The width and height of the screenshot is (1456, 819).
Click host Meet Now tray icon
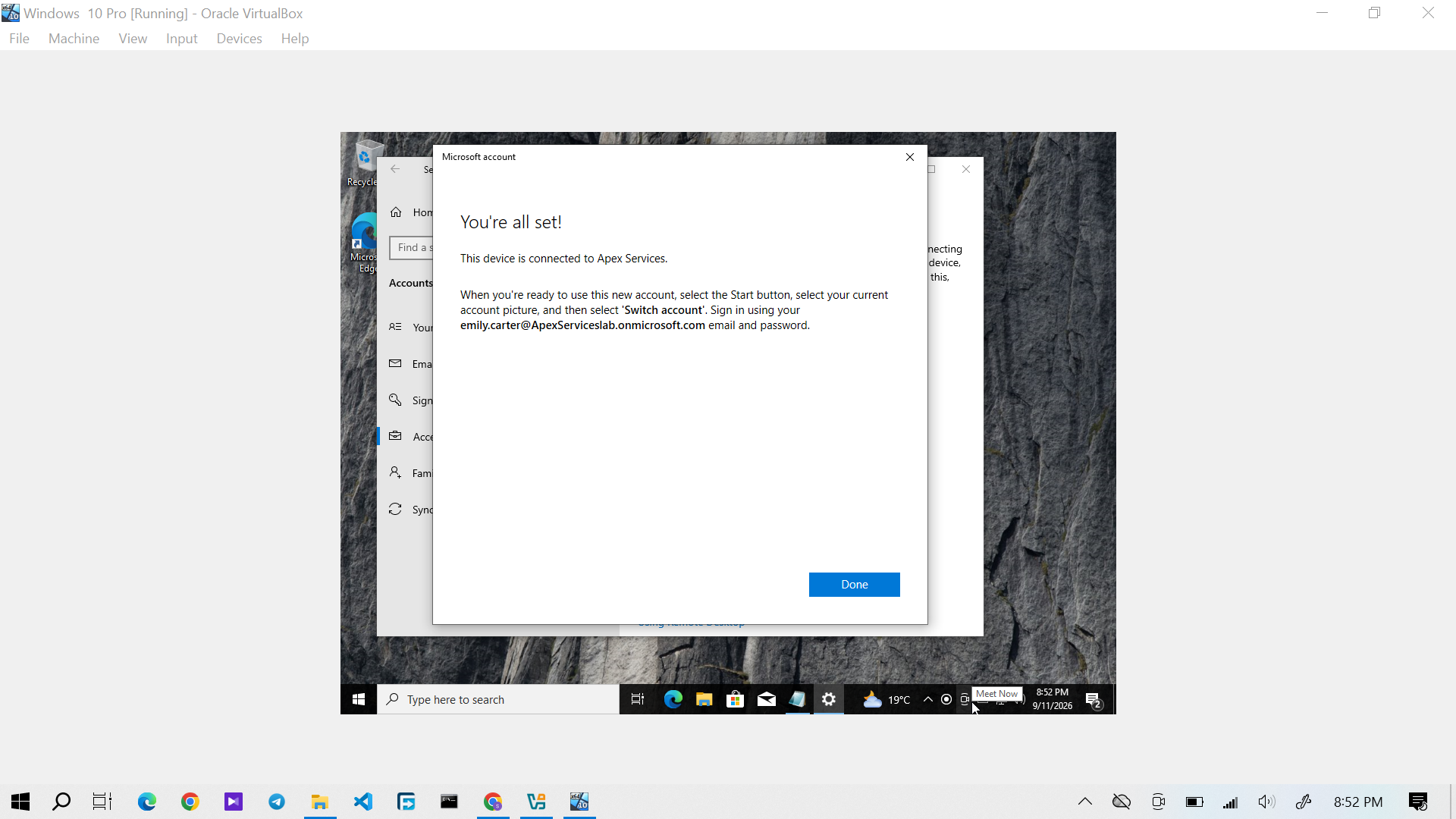pos(1158,802)
